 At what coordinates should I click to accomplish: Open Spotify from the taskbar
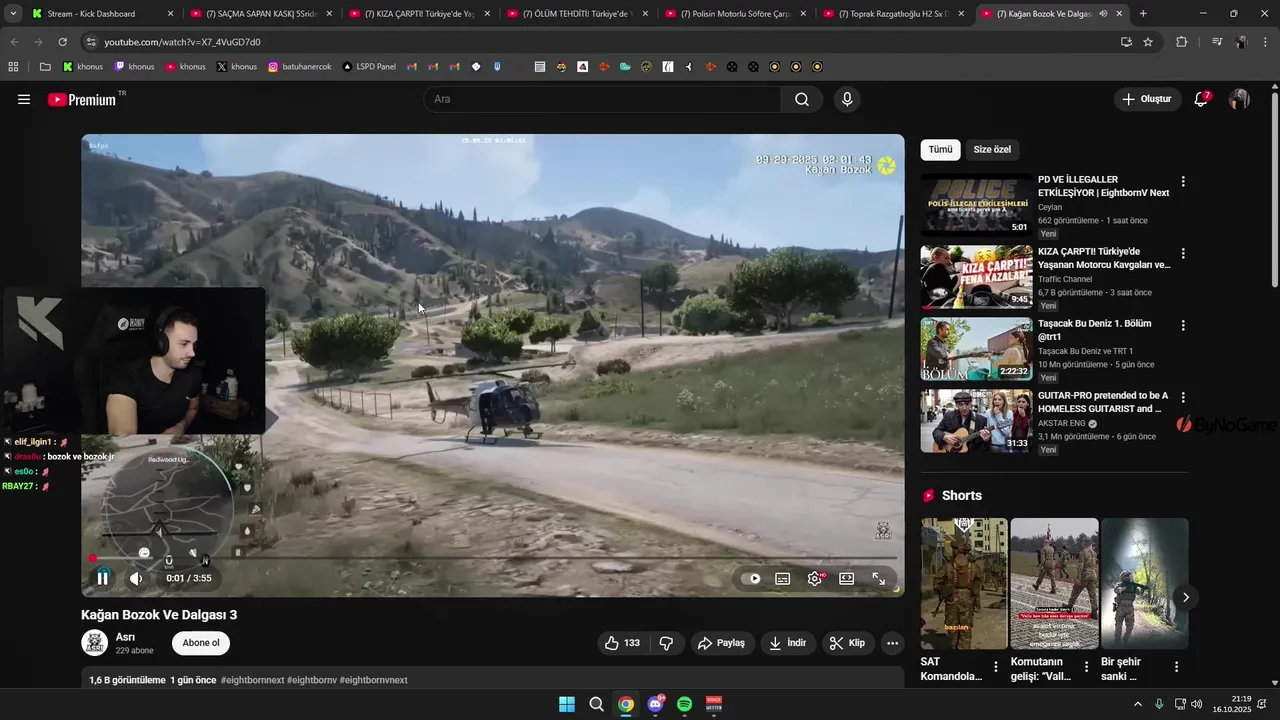pyautogui.click(x=685, y=704)
